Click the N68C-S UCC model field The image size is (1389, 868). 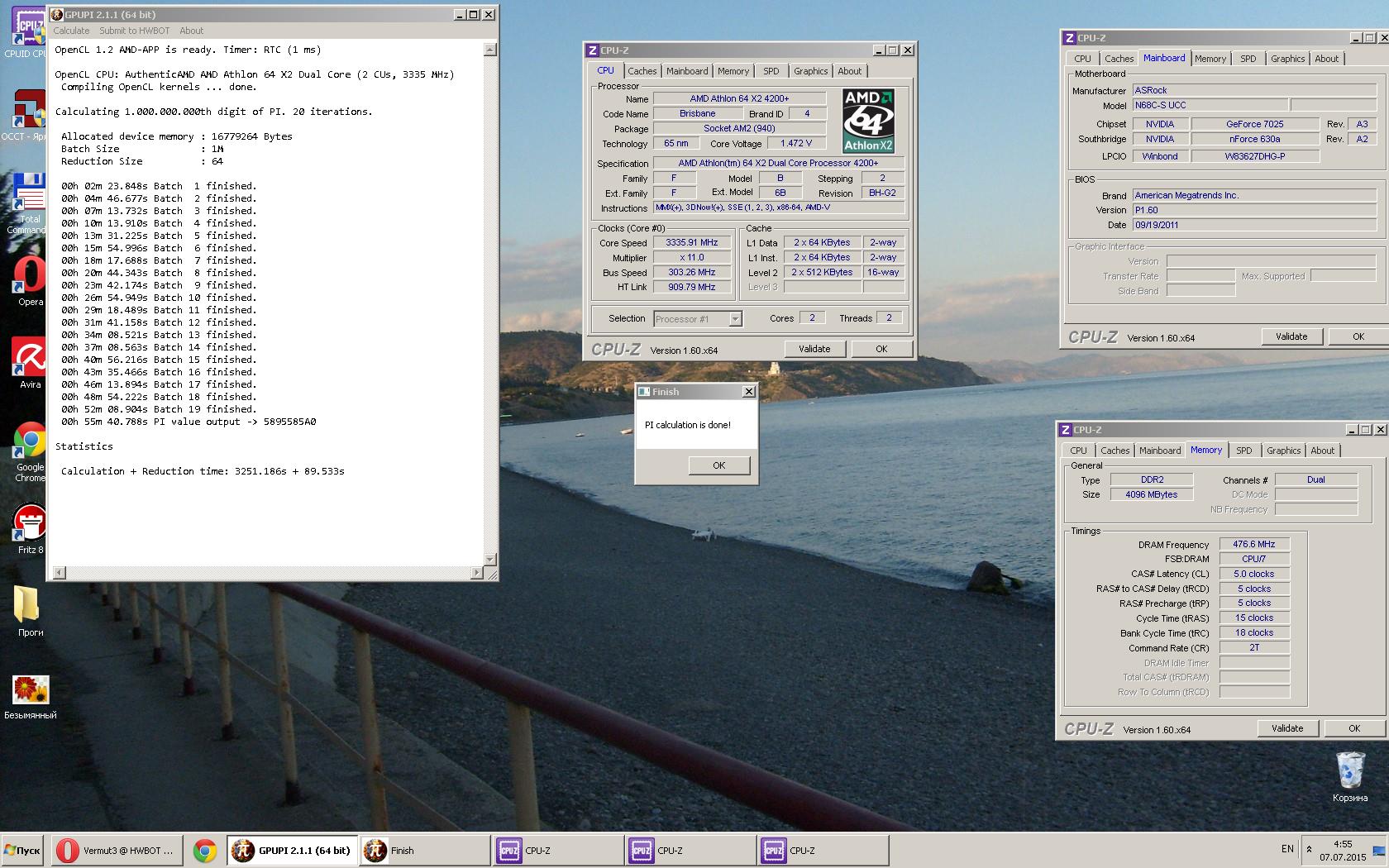tap(1210, 105)
